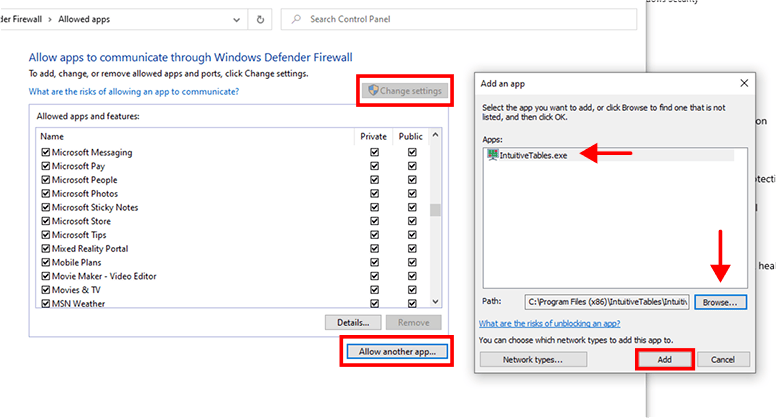Toggle the Microsoft Tips name checkbox
Viewport: 776px width, 418px height.
(46, 235)
